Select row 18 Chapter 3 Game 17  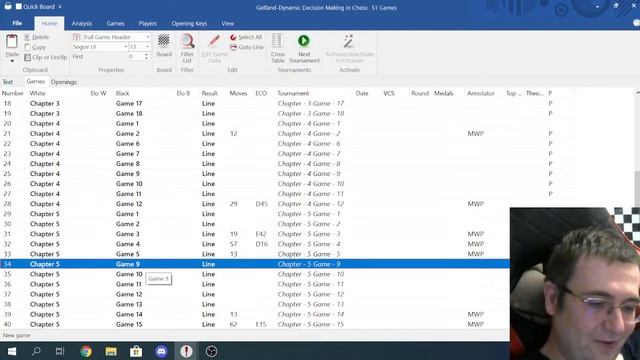click(286, 103)
